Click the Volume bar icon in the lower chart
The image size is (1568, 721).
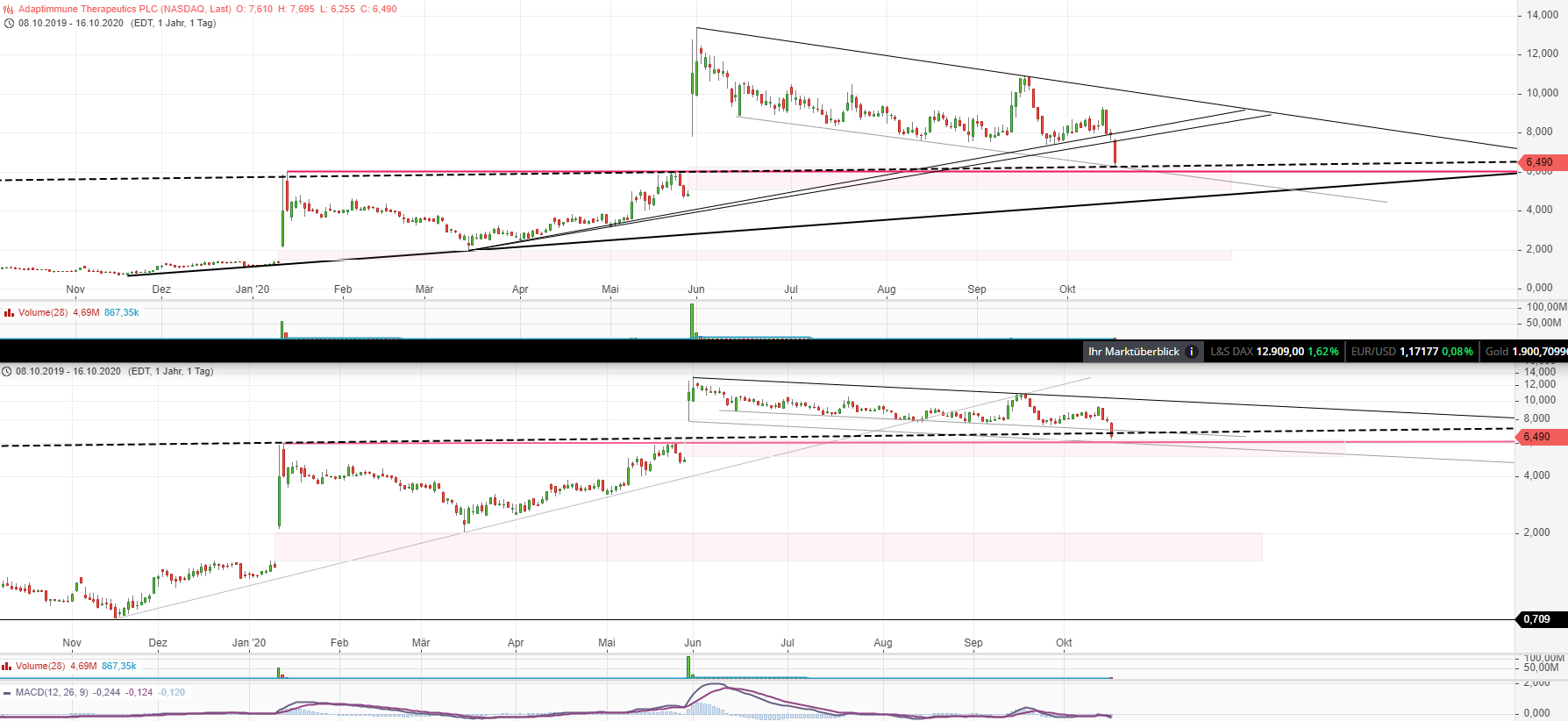(x=6, y=666)
